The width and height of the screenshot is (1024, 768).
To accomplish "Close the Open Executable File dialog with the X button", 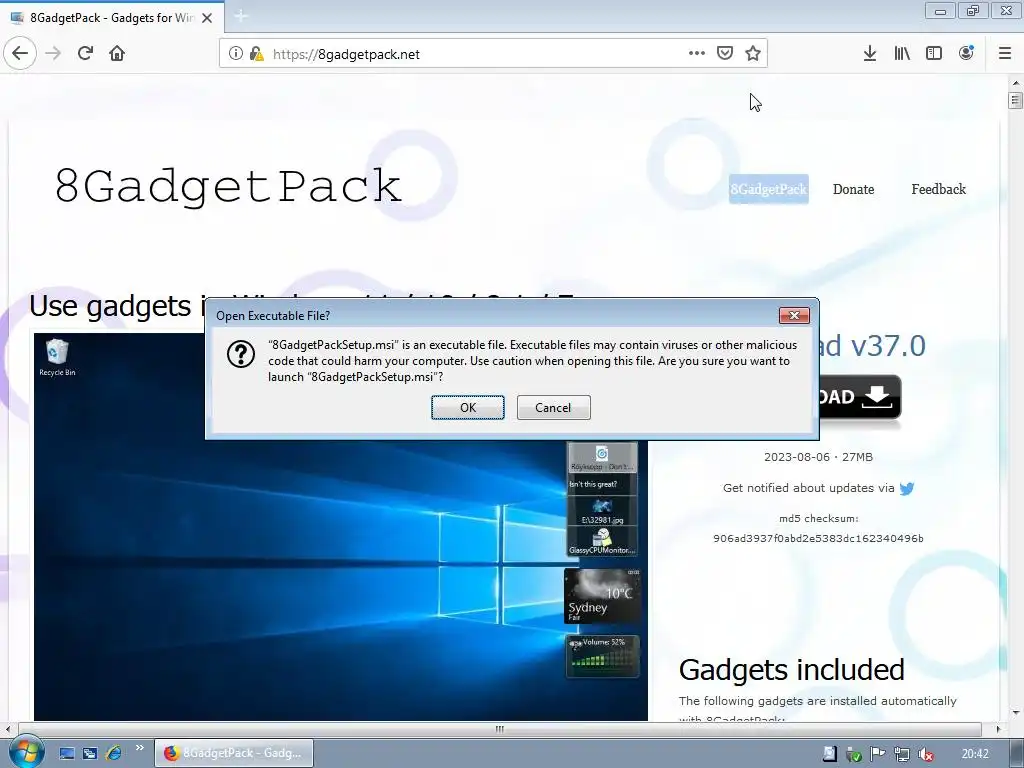I will click(794, 315).
